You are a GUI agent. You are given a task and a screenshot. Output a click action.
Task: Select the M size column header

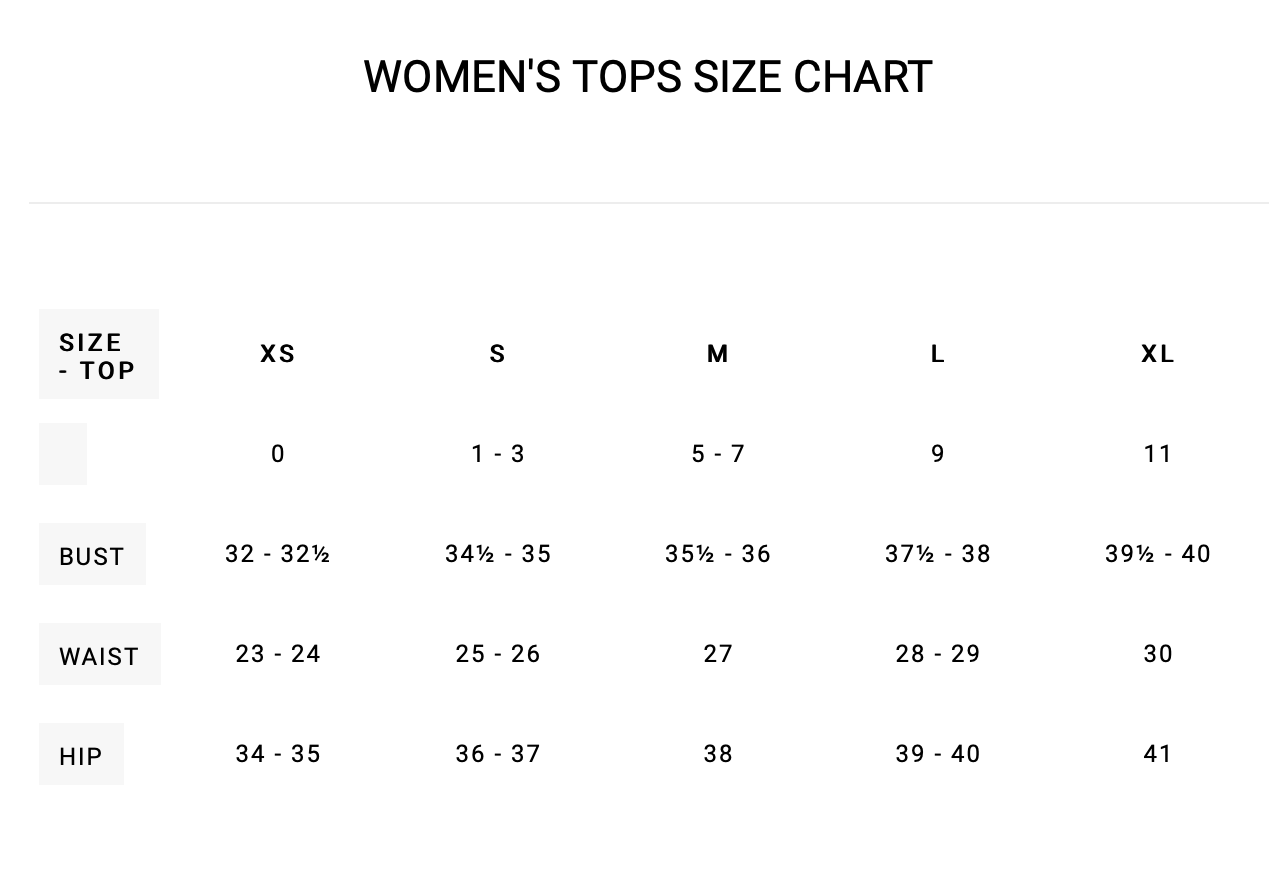click(718, 354)
